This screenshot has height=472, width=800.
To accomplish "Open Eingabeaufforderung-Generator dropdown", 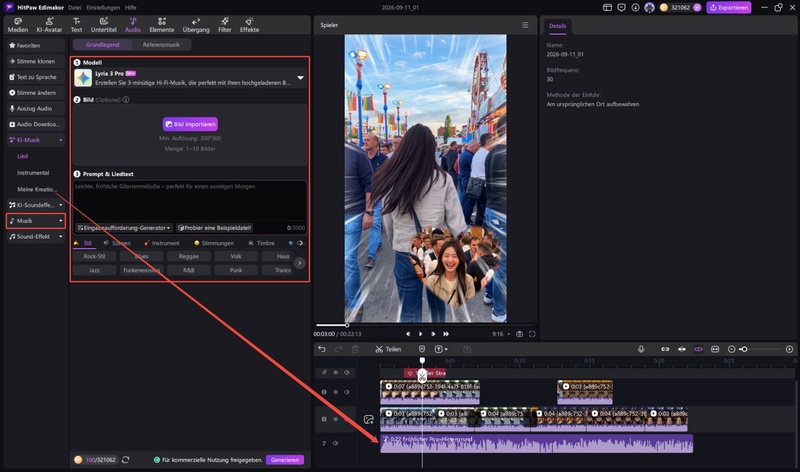I will [x=124, y=228].
